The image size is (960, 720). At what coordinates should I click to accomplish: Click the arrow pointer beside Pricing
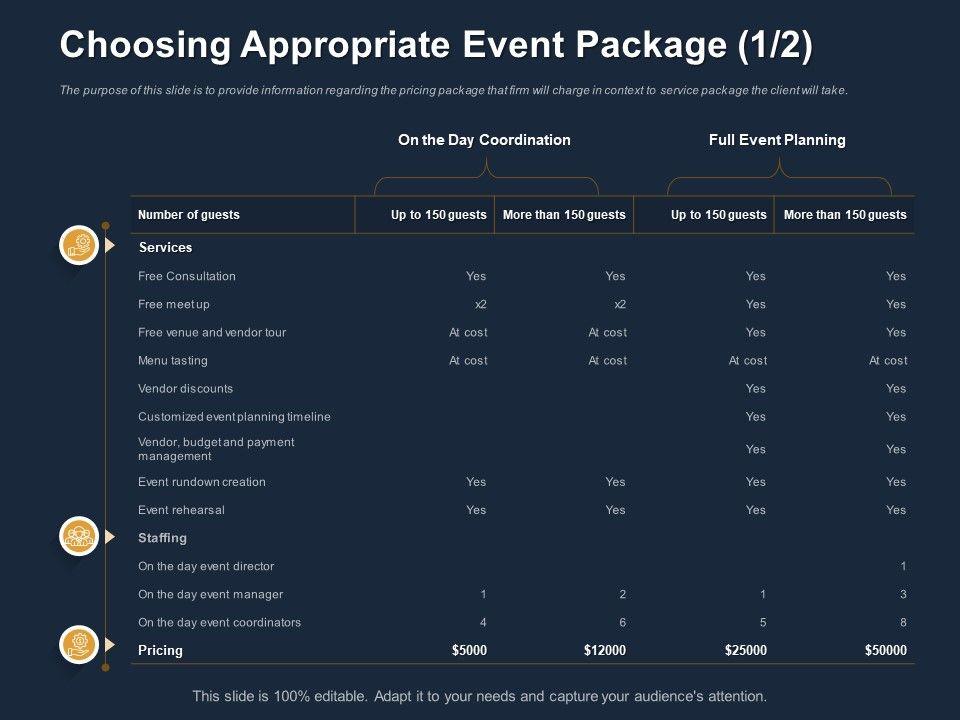(110, 645)
